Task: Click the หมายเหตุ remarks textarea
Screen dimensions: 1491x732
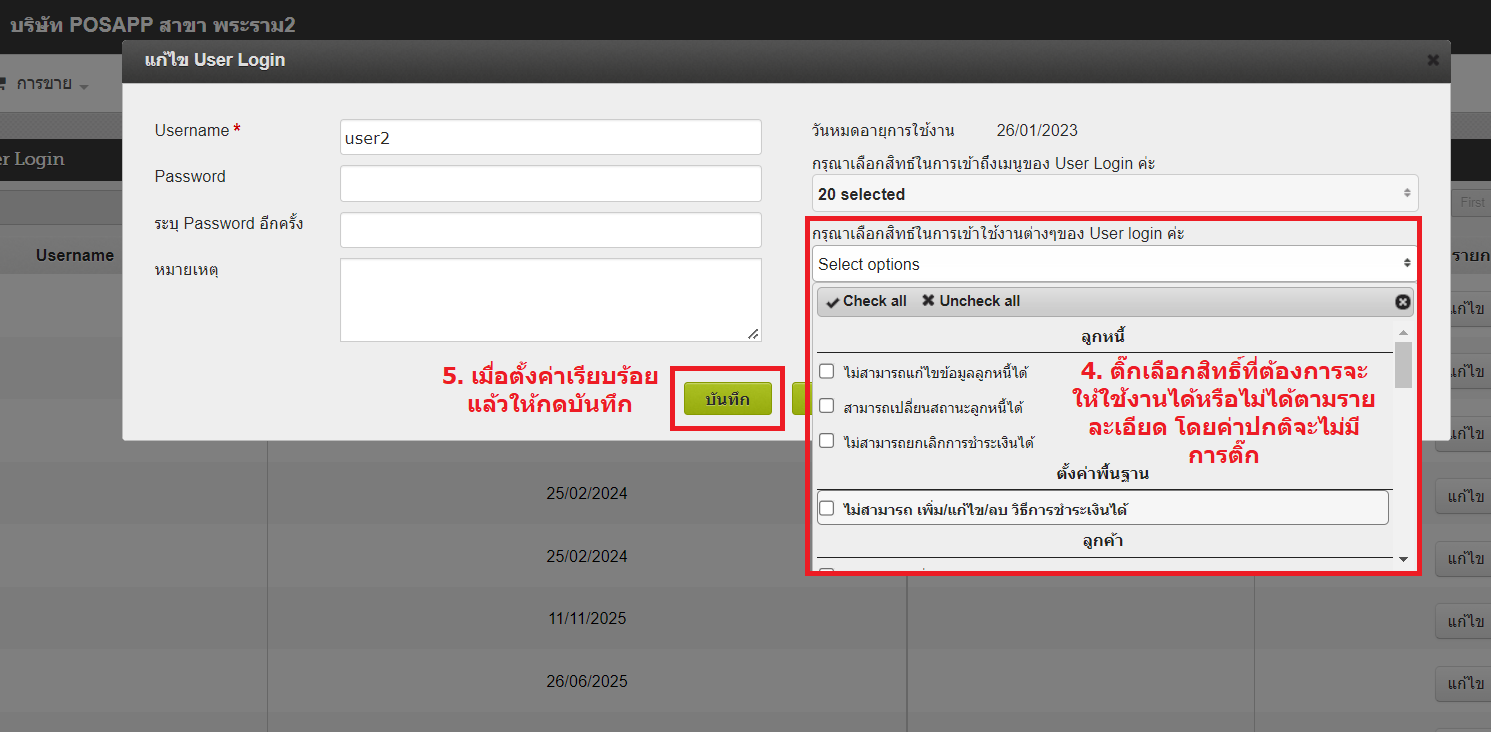Action: pos(551,300)
